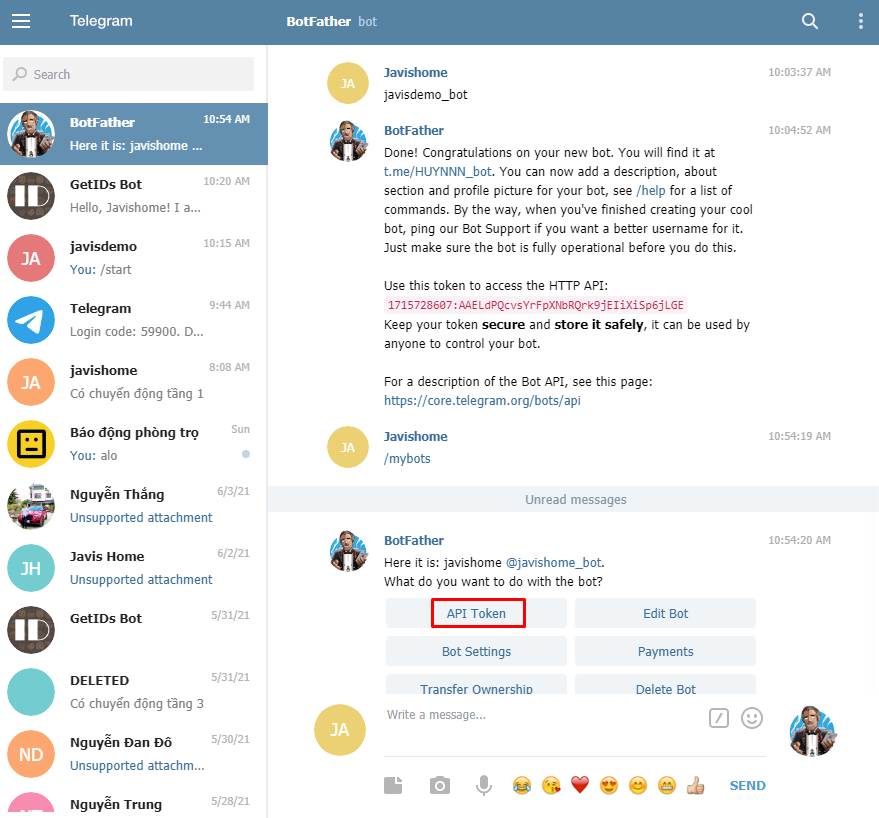This screenshot has height=818, width=879.
Task: Click the camera photo attach icon
Action: (440, 785)
